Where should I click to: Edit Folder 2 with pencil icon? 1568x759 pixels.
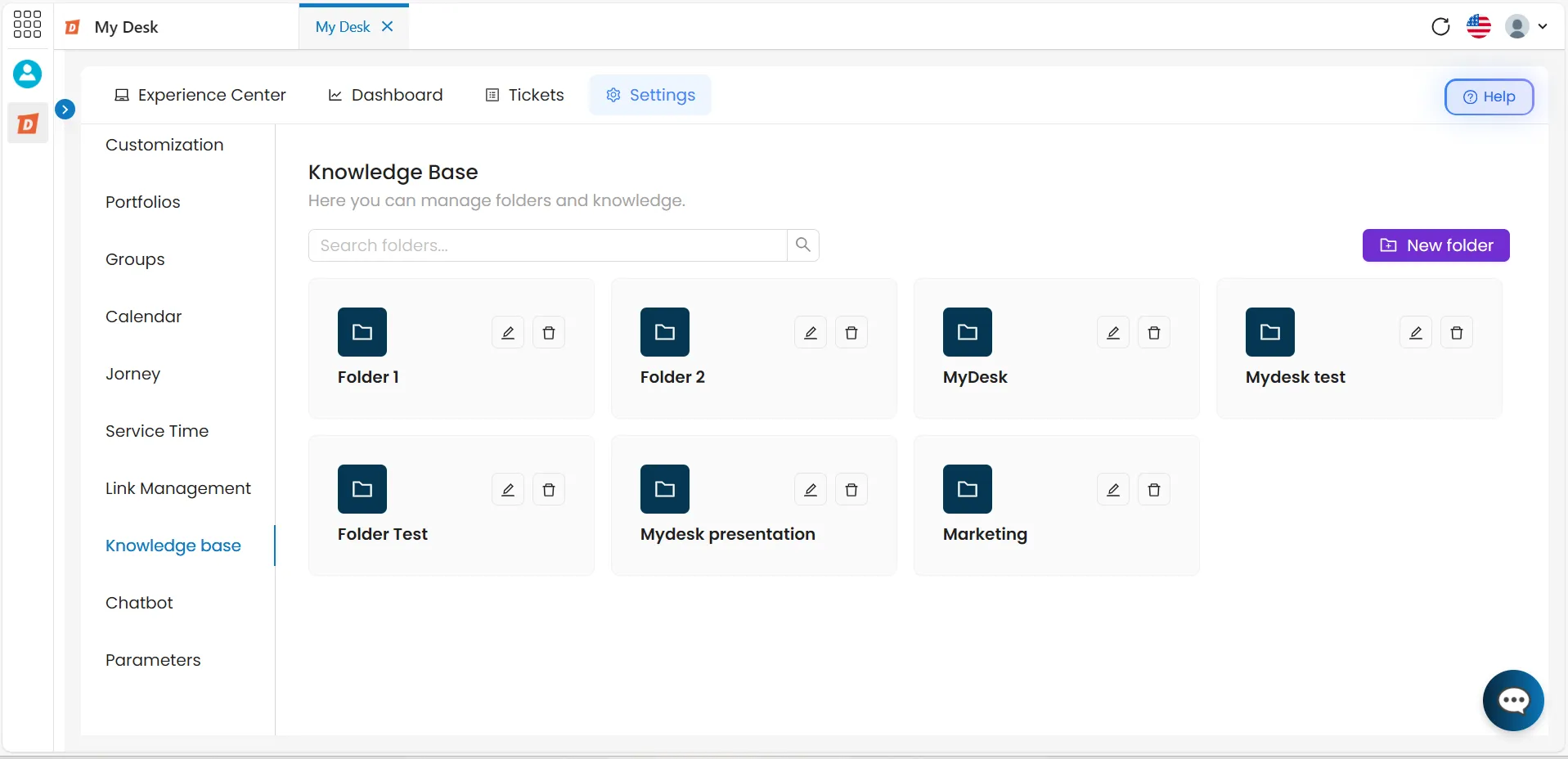[x=811, y=333]
